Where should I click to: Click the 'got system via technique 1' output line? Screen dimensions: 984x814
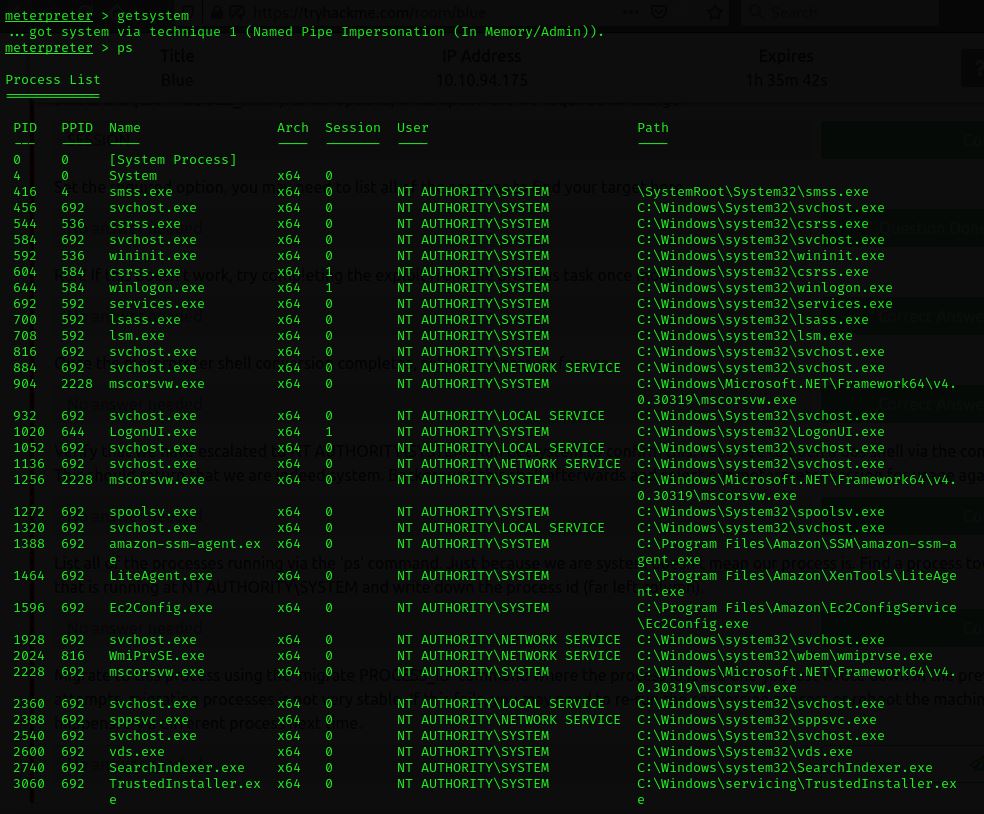[x=306, y=31]
